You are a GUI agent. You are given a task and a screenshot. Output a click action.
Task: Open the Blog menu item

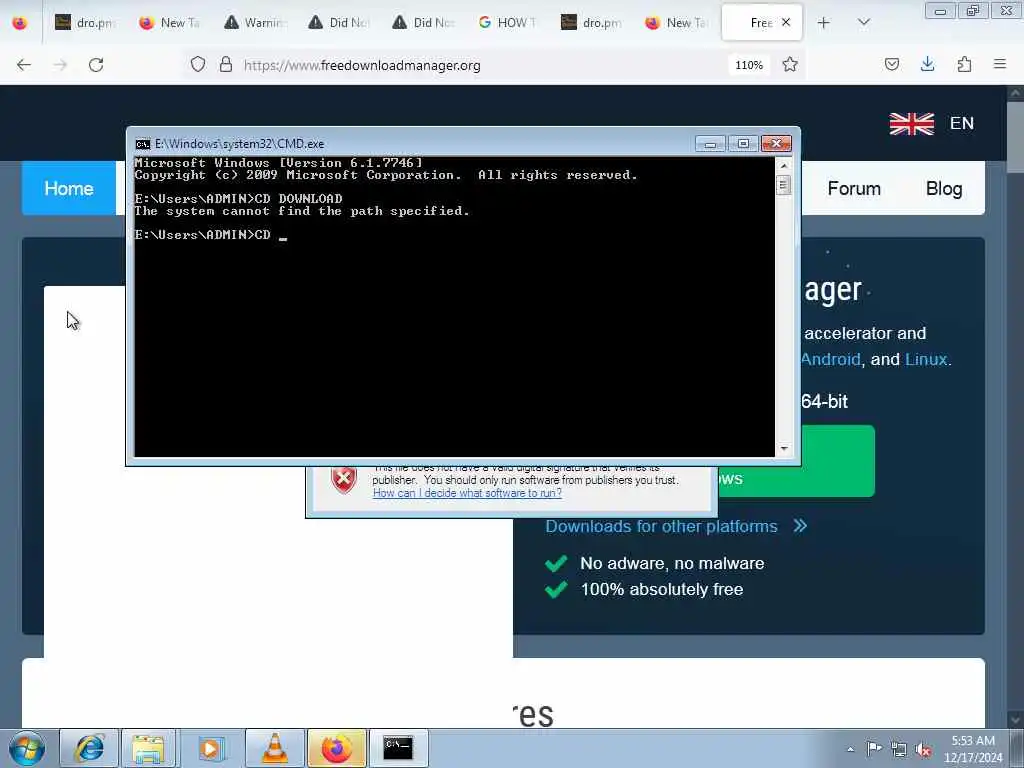click(944, 189)
